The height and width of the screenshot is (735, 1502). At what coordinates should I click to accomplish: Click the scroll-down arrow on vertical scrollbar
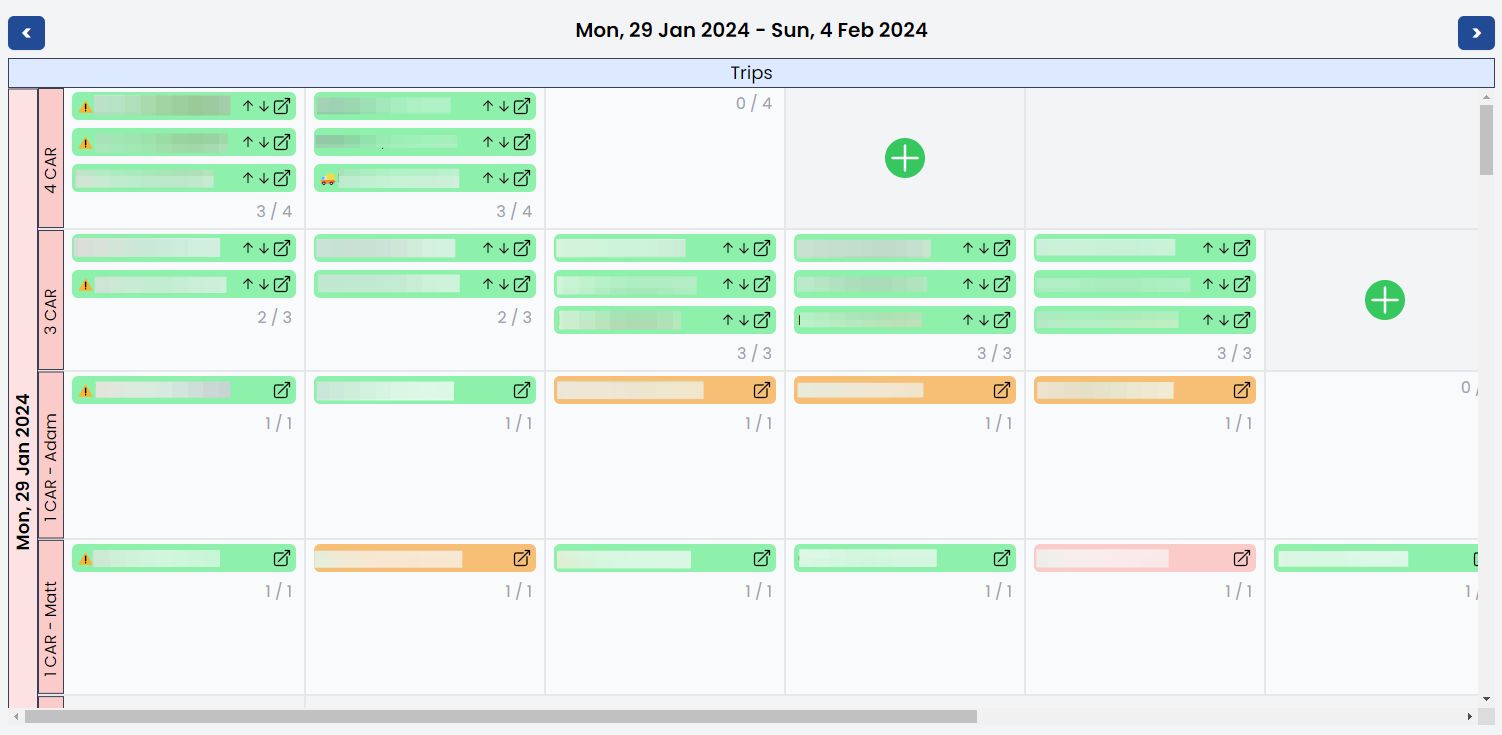tap(1486, 698)
